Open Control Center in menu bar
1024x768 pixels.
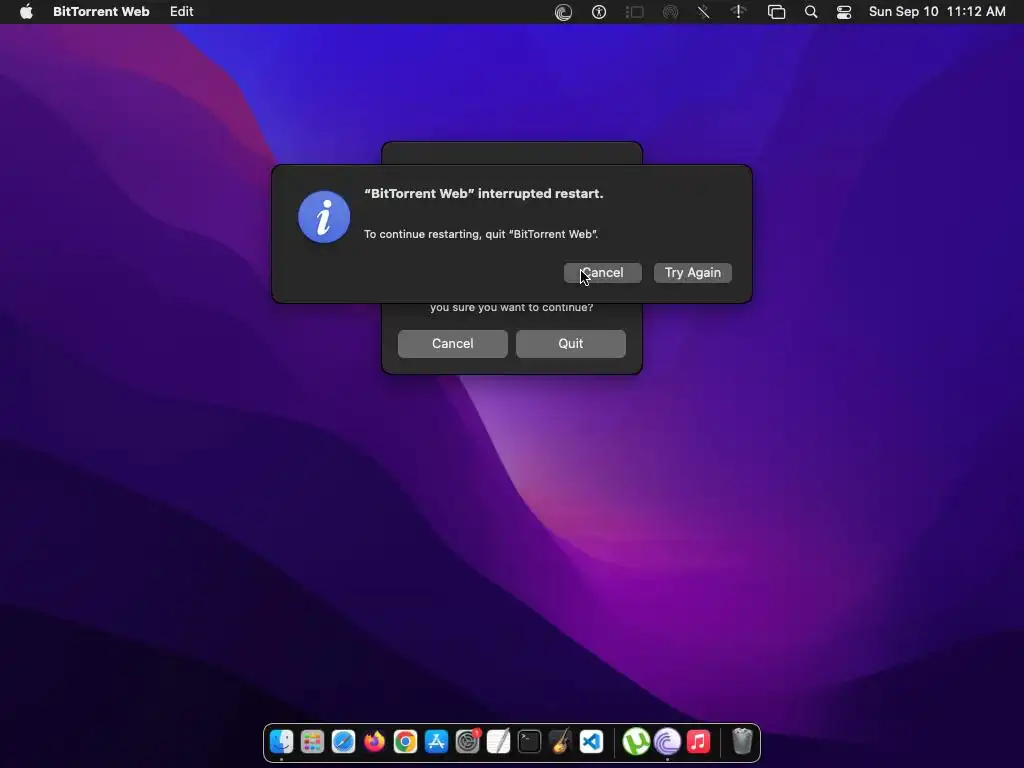[844, 12]
